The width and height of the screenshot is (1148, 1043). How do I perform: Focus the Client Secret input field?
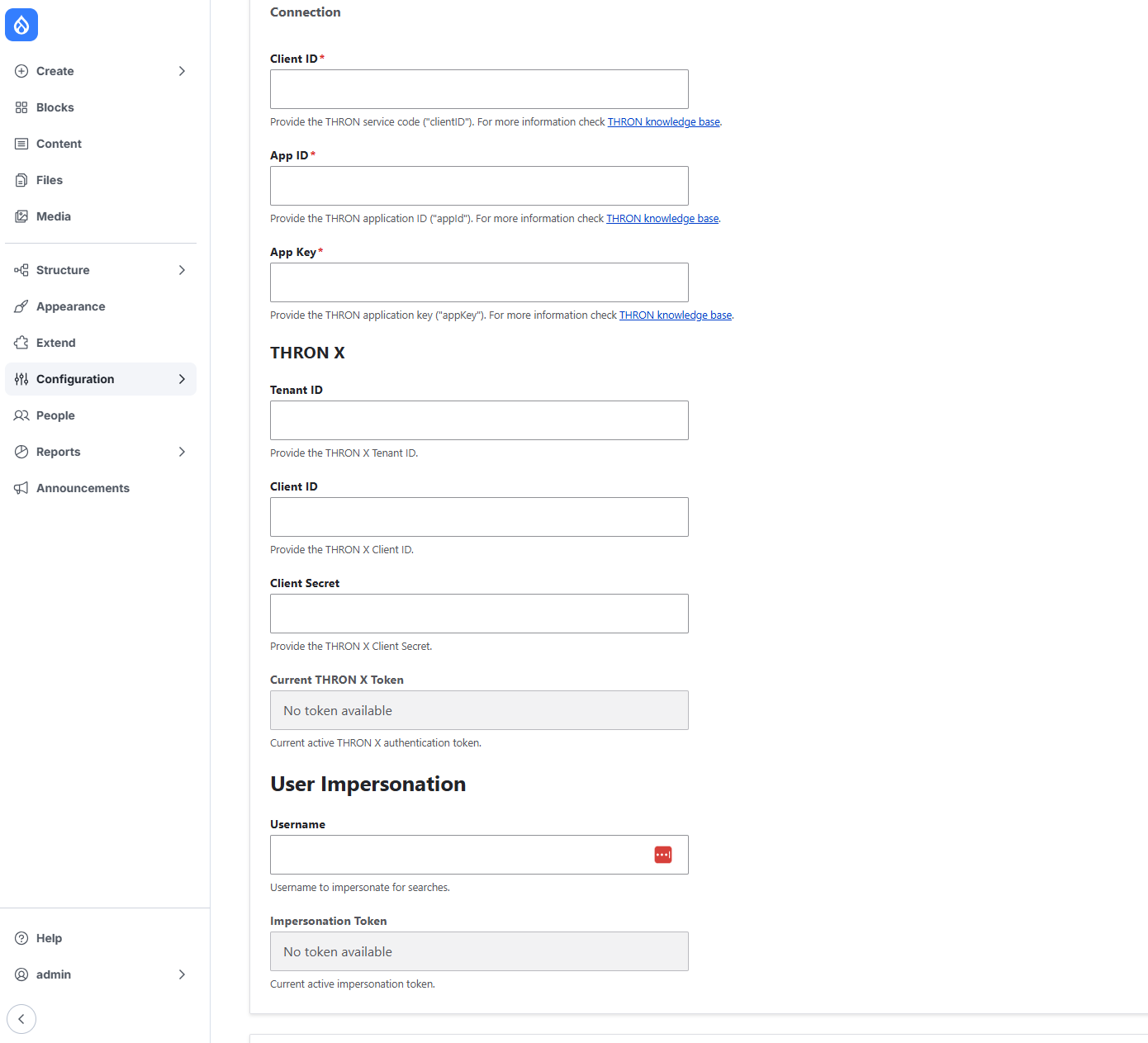pyautogui.click(x=479, y=614)
